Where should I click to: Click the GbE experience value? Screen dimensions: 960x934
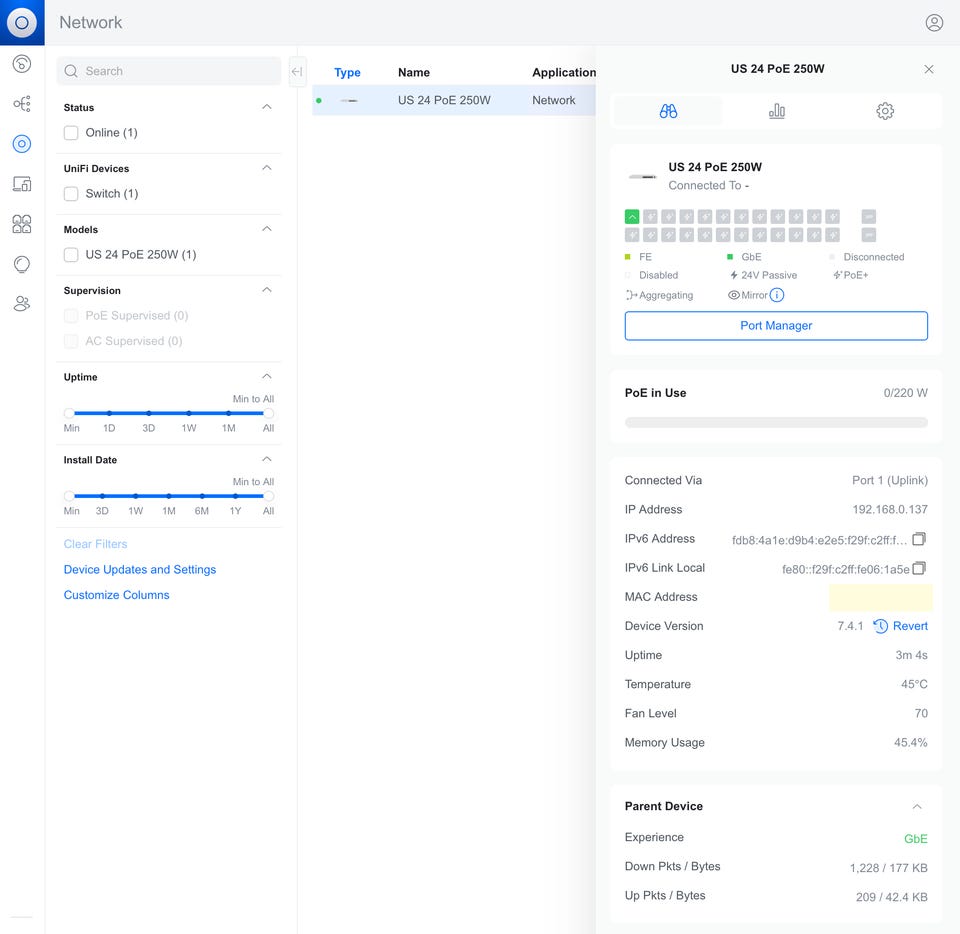pos(915,839)
